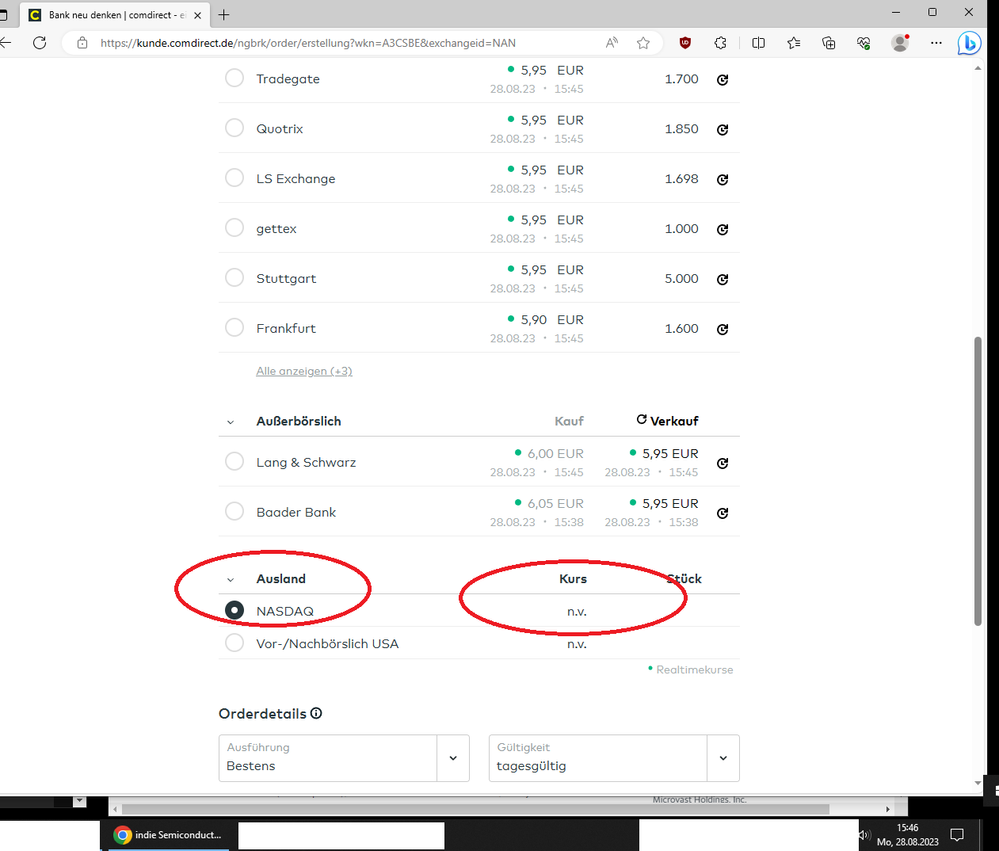
Task: Click the Baader Bank 6,05 EUR Kauf price
Action: click(555, 503)
